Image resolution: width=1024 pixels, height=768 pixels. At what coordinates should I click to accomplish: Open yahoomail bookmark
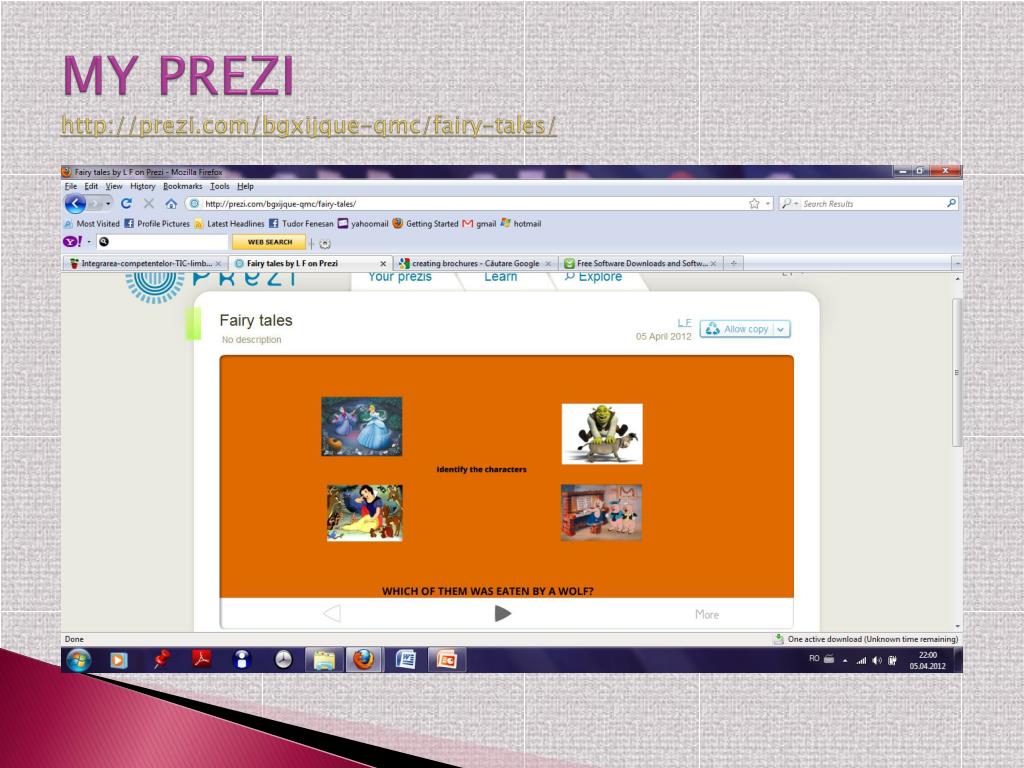pyautogui.click(x=363, y=223)
